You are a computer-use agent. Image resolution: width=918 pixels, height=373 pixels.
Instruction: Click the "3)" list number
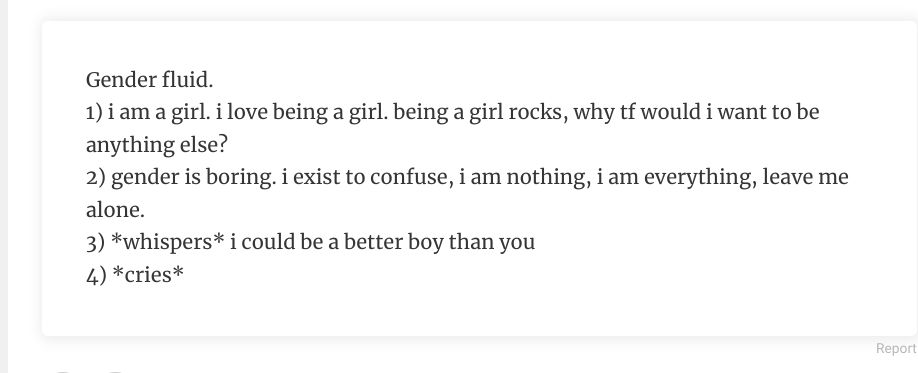point(95,242)
